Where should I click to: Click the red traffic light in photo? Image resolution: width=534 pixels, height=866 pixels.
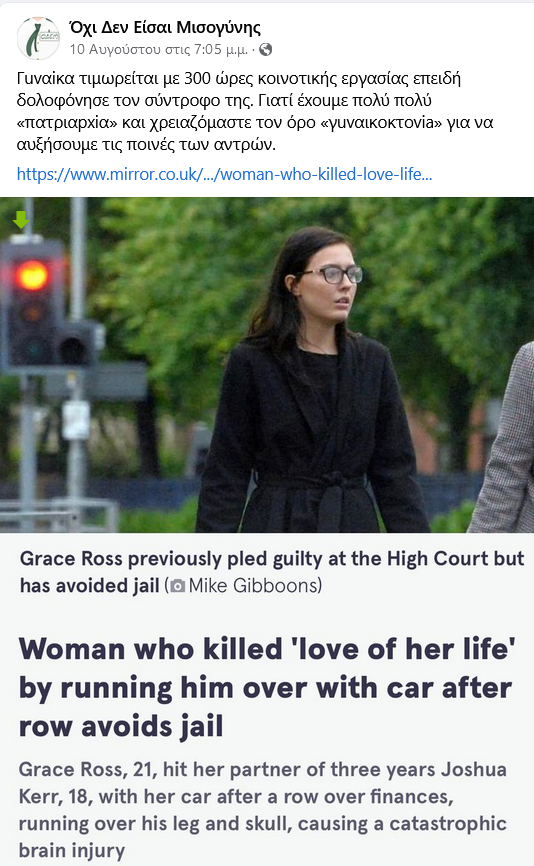(x=31, y=274)
